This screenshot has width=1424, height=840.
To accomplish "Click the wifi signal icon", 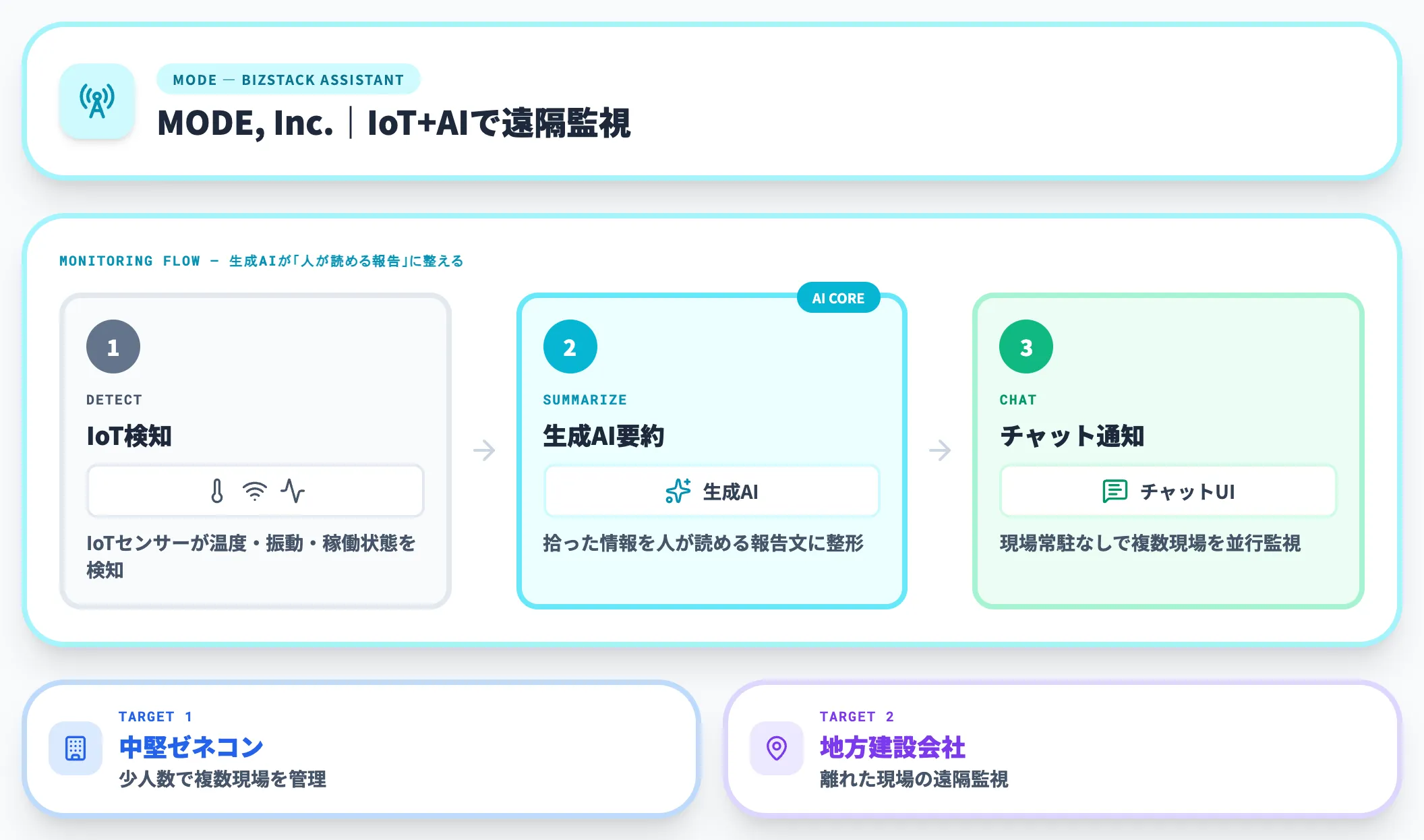I will [255, 491].
